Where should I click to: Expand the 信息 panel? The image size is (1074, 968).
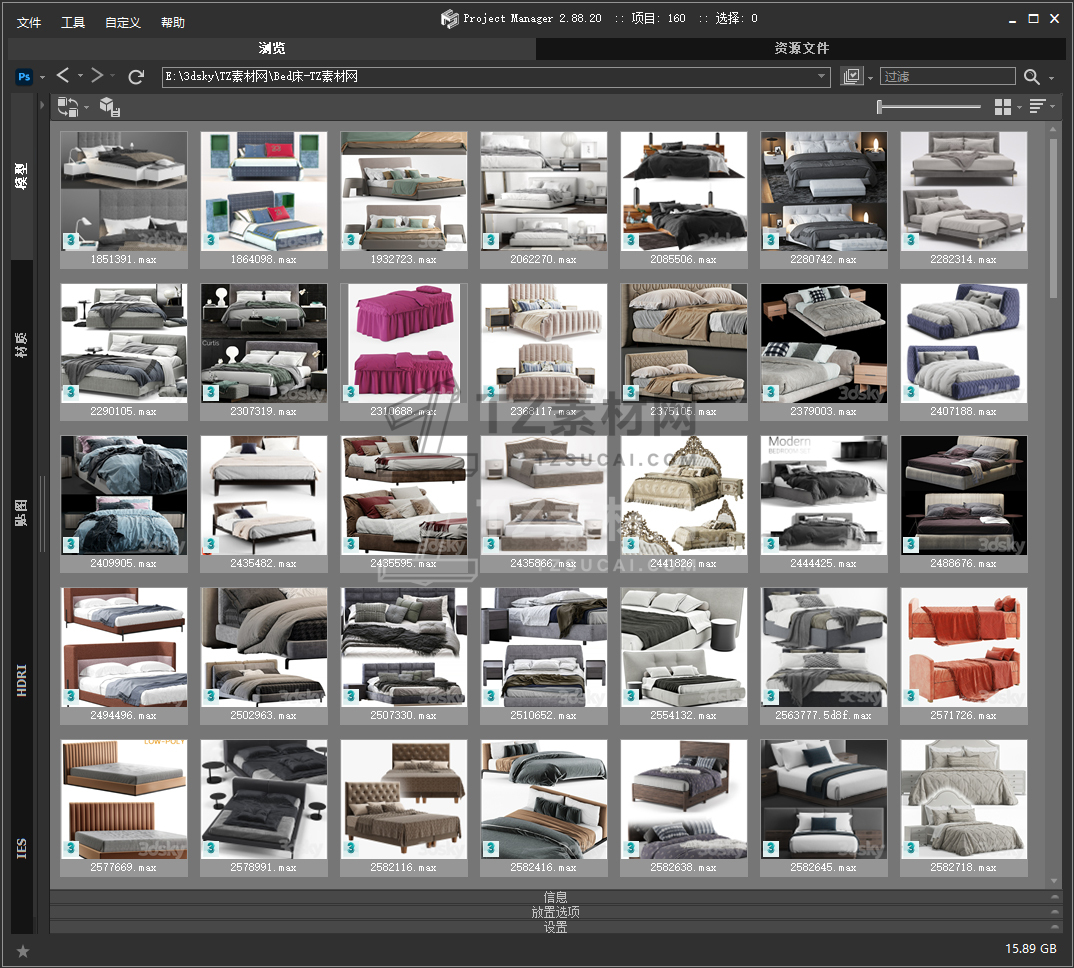(x=555, y=897)
